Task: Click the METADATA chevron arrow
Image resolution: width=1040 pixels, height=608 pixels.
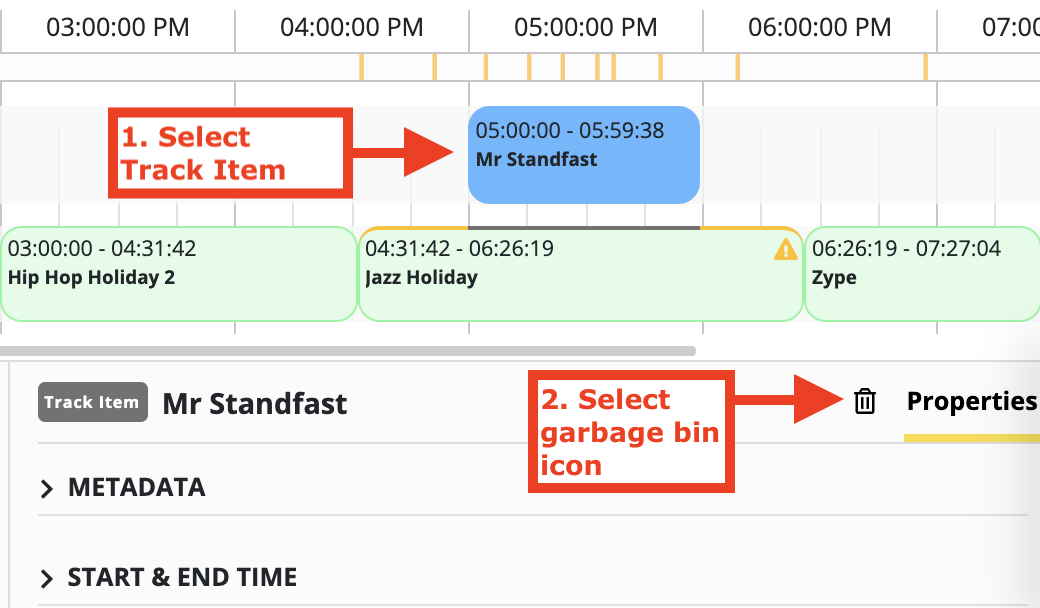Action: (x=46, y=489)
